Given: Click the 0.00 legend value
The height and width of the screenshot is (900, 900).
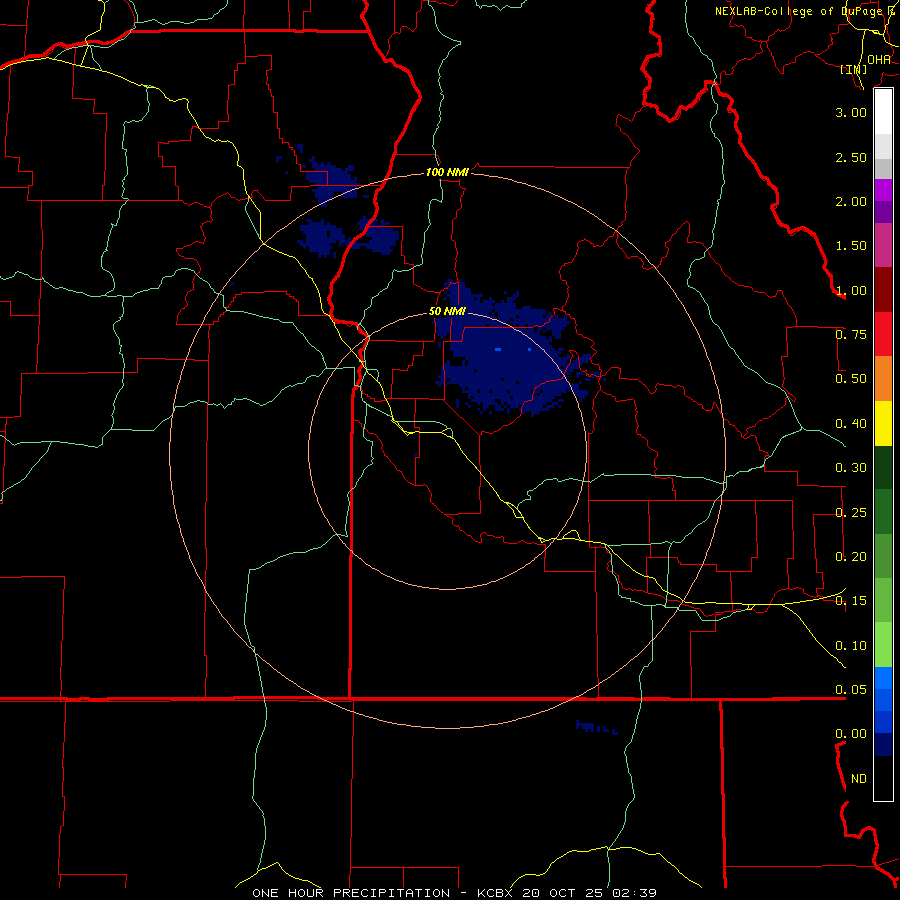Looking at the screenshot, I should pyautogui.click(x=851, y=734).
